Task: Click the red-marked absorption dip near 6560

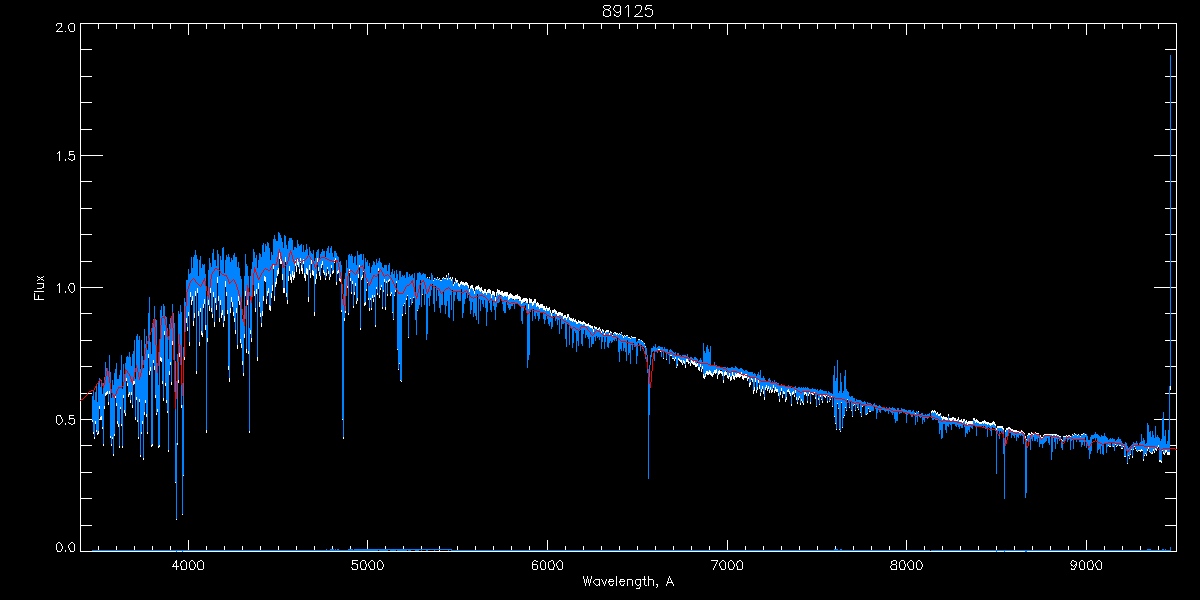Action: click(x=650, y=372)
